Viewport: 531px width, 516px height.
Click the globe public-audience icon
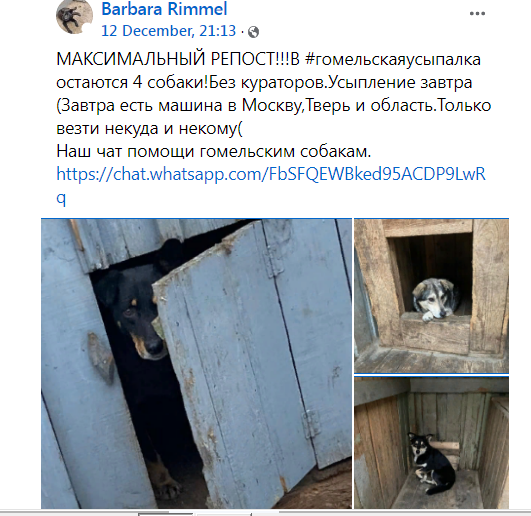pos(253,32)
